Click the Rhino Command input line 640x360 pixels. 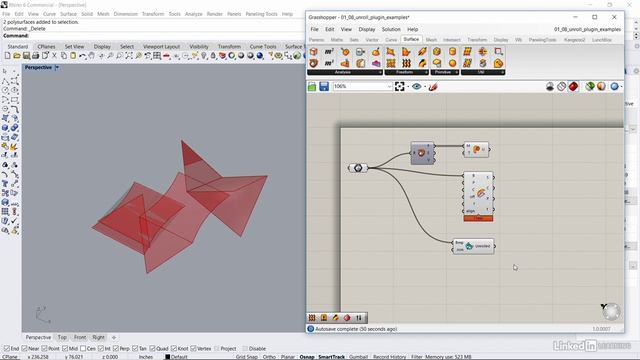pyautogui.click(x=153, y=36)
